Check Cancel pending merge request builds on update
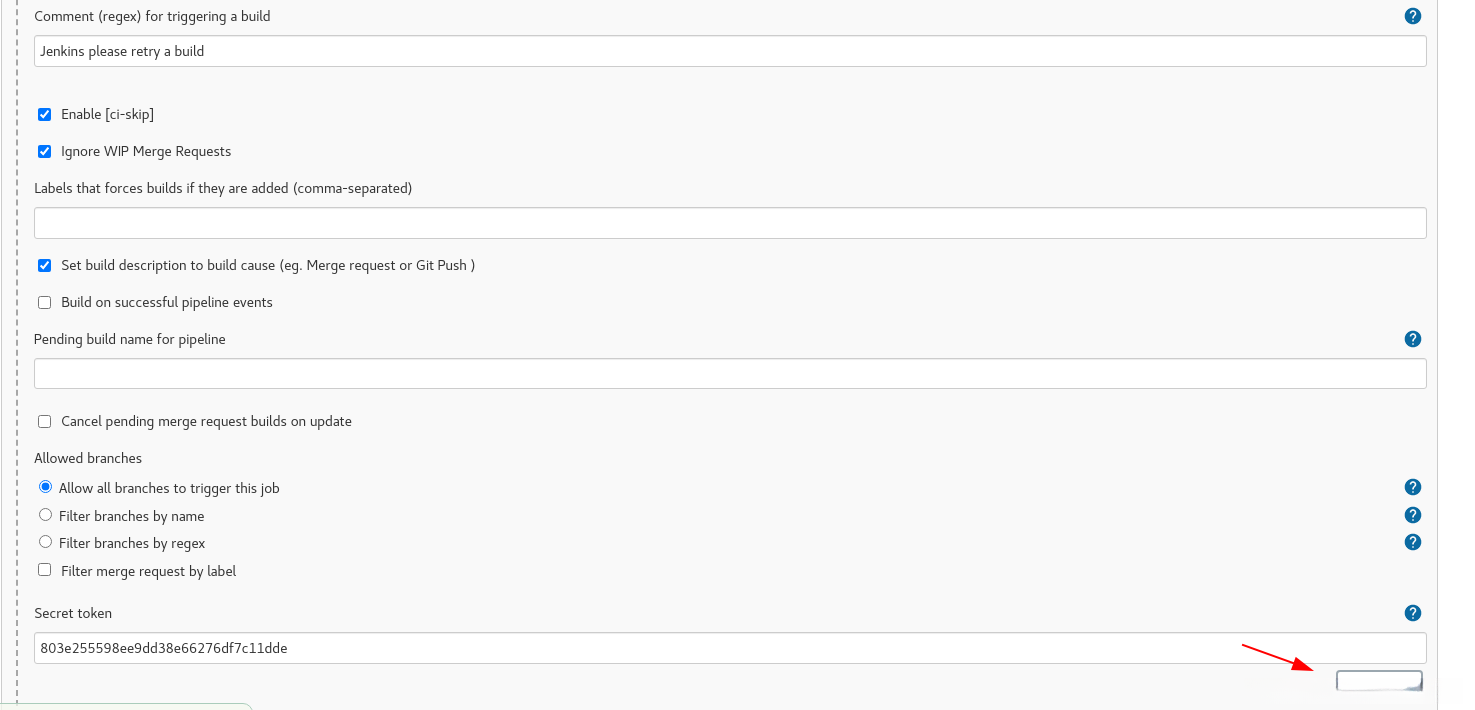Image resolution: width=1475 pixels, height=710 pixels. coord(44,422)
